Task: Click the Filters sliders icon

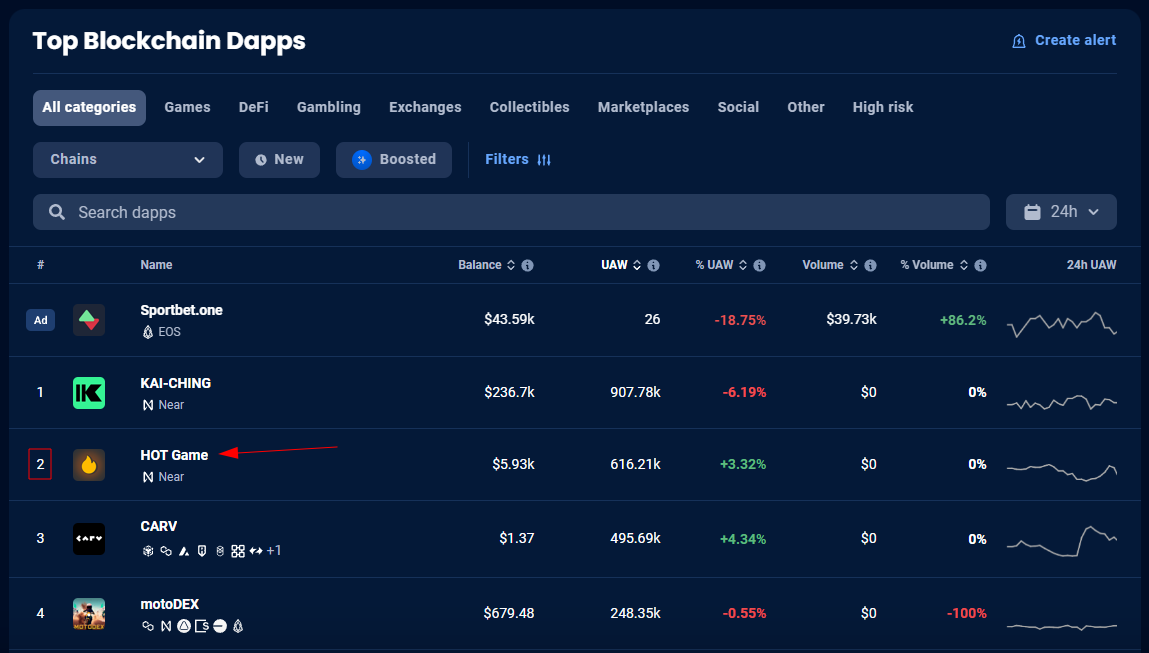Action: point(544,160)
